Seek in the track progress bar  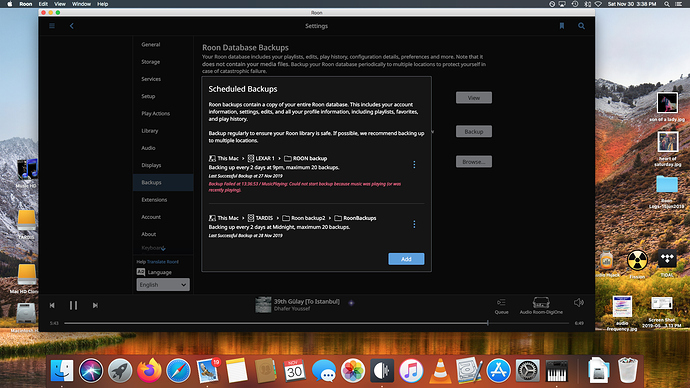pos(317,323)
